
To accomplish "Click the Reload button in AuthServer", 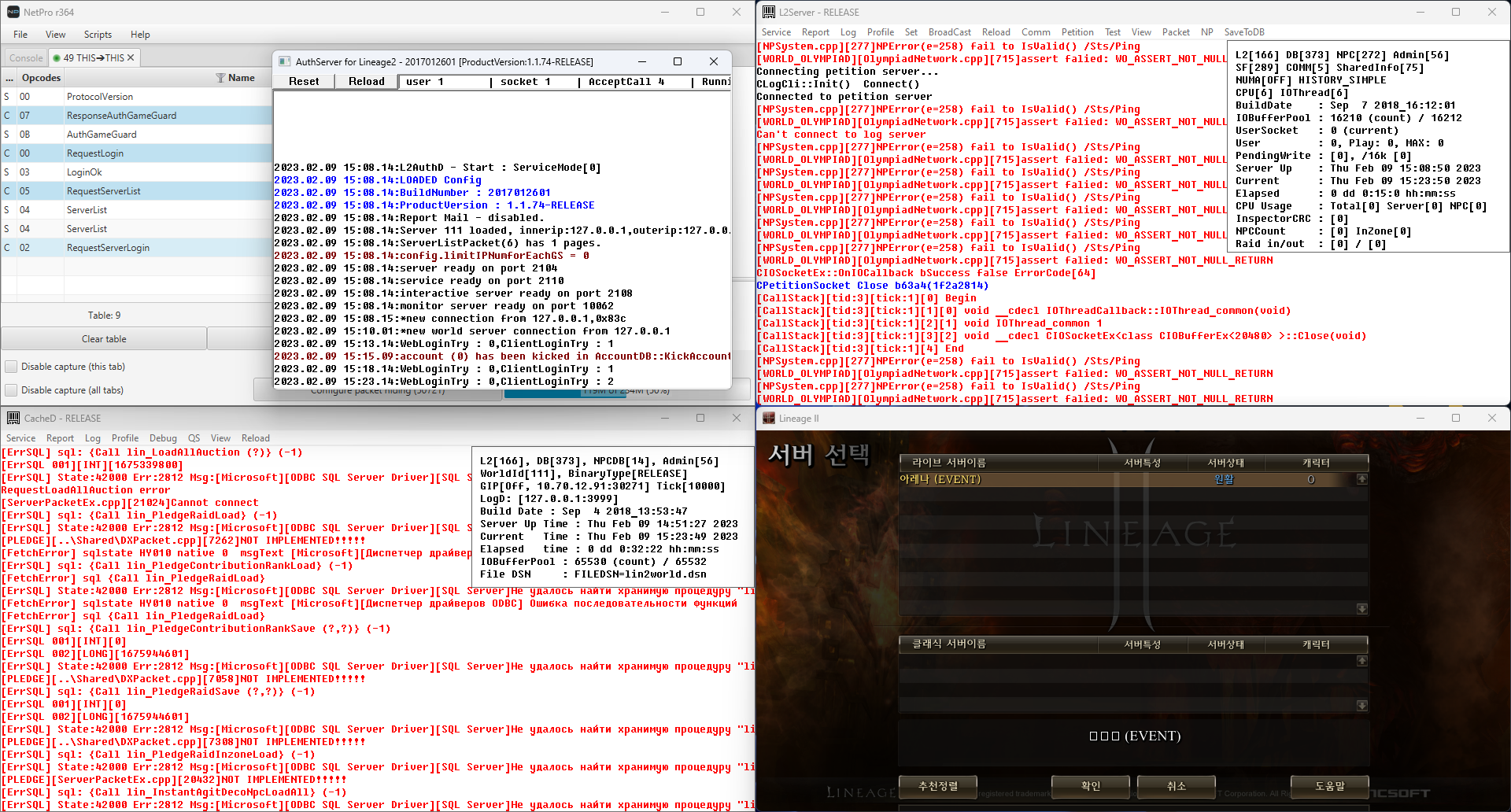I will [x=367, y=82].
